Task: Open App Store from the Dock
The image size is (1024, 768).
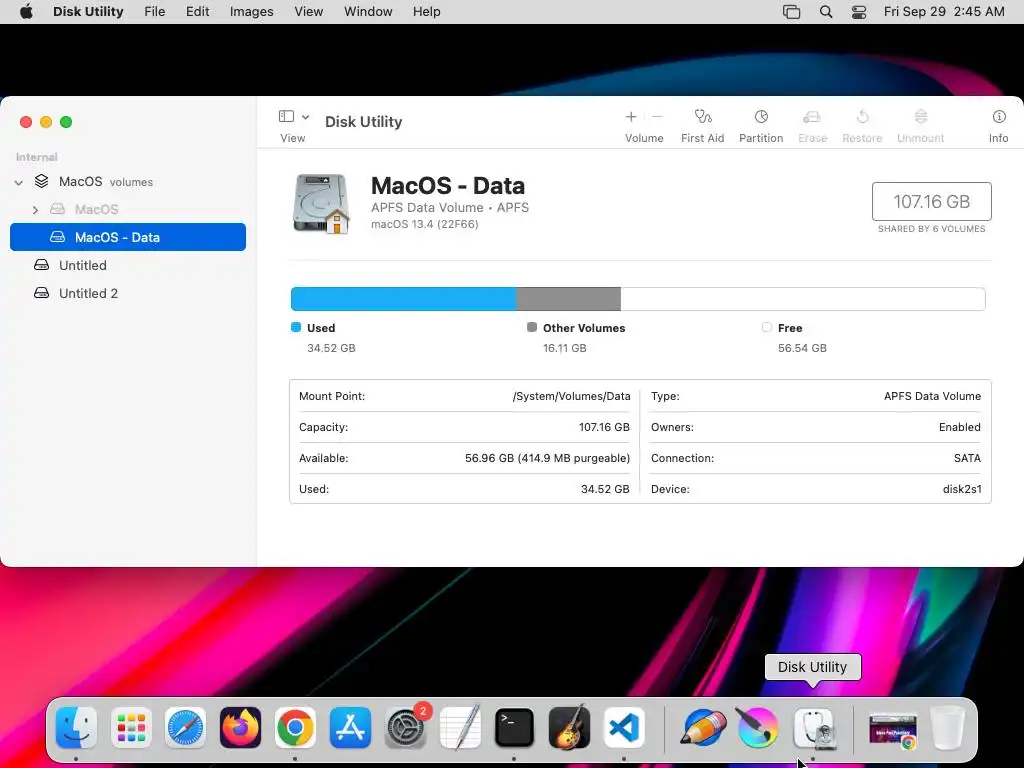Action: point(350,728)
